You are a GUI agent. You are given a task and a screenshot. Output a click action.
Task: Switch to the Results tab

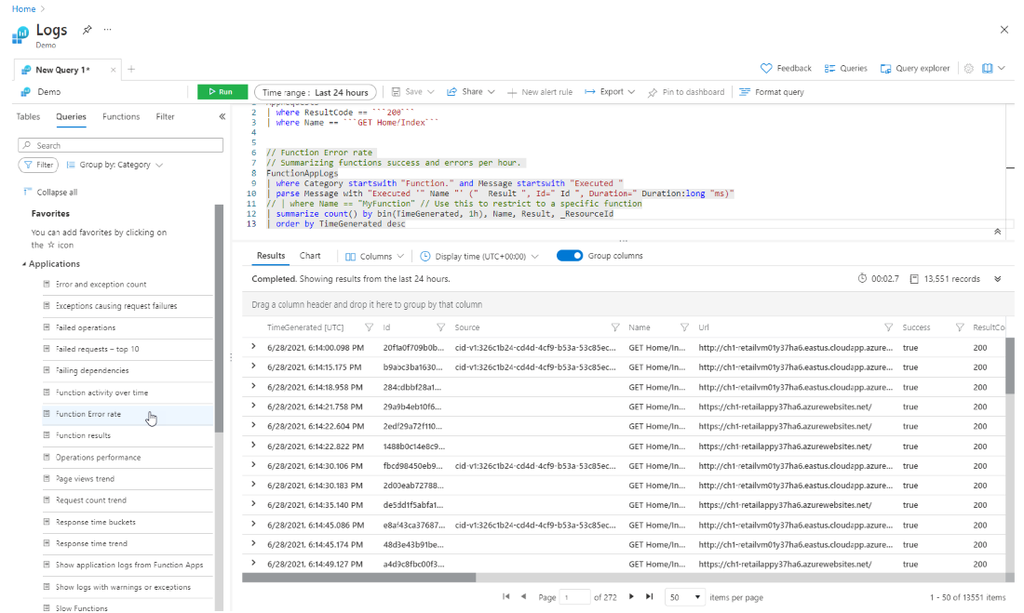270,256
